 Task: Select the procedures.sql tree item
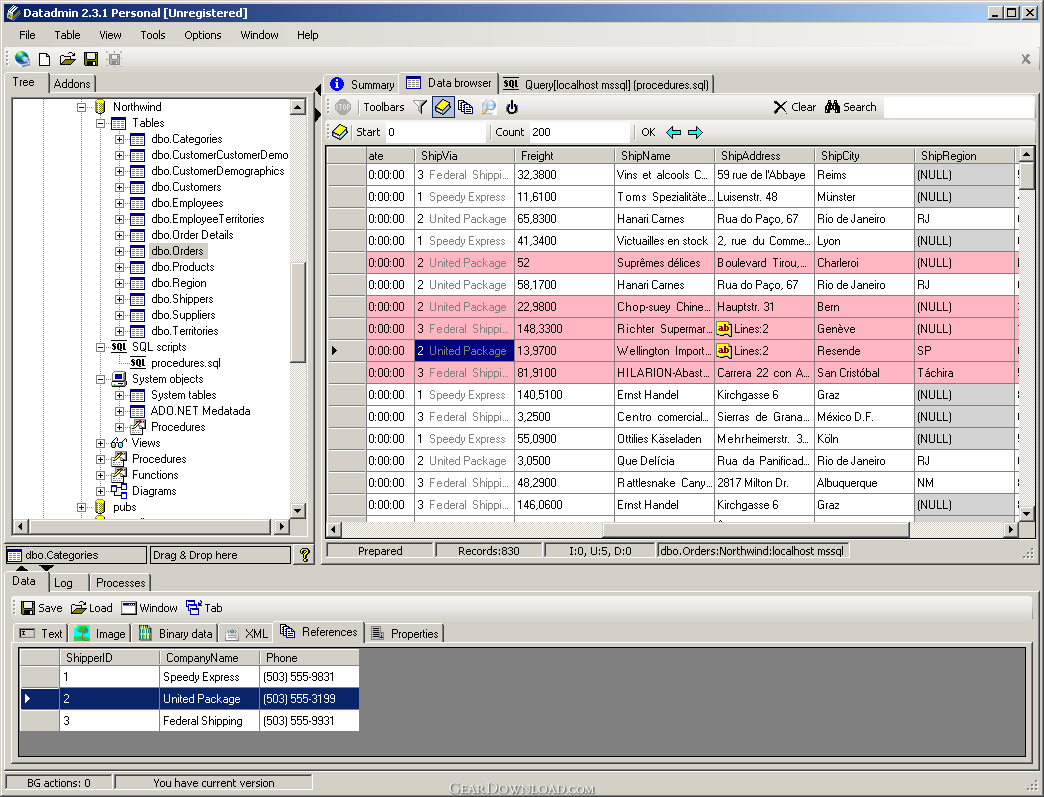click(x=186, y=363)
